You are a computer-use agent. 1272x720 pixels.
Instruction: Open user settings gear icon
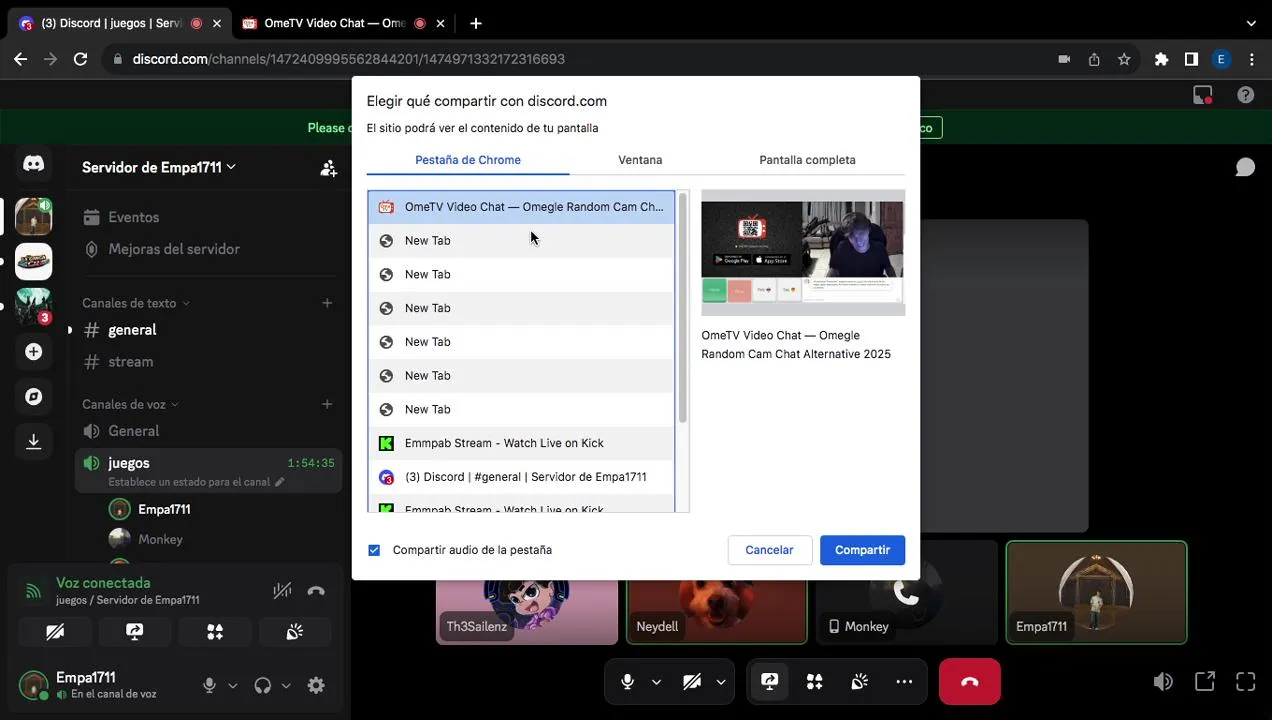point(316,685)
